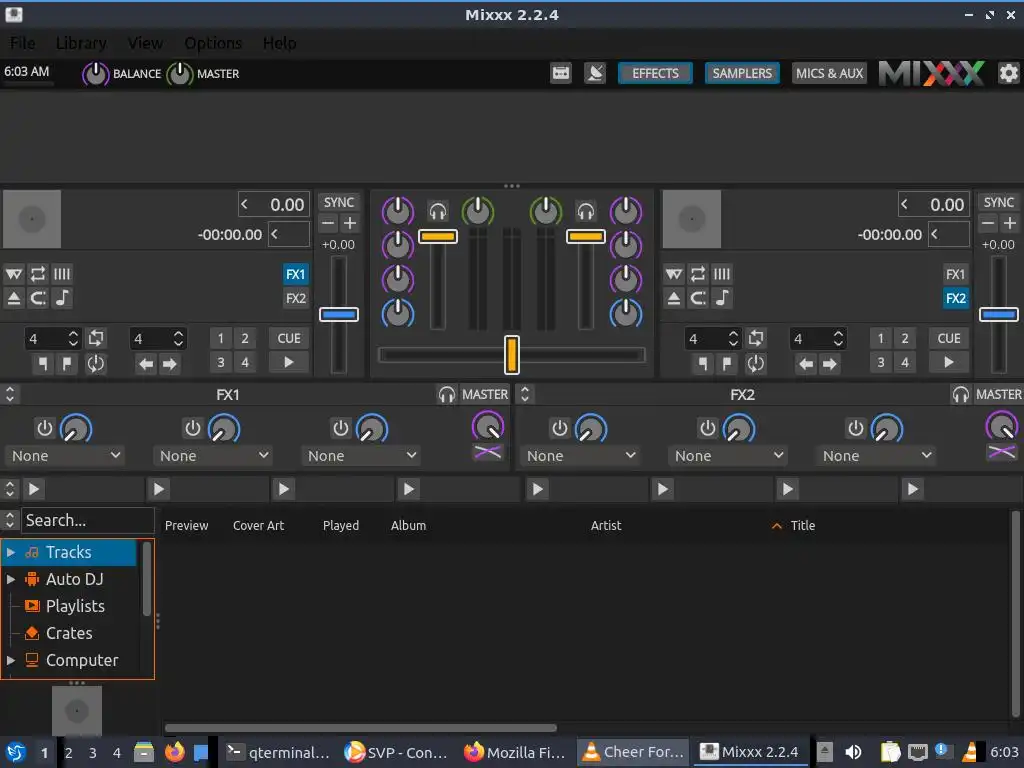Enable first effect in FX1 unit
Screen dimensions: 1024x768
point(44,428)
